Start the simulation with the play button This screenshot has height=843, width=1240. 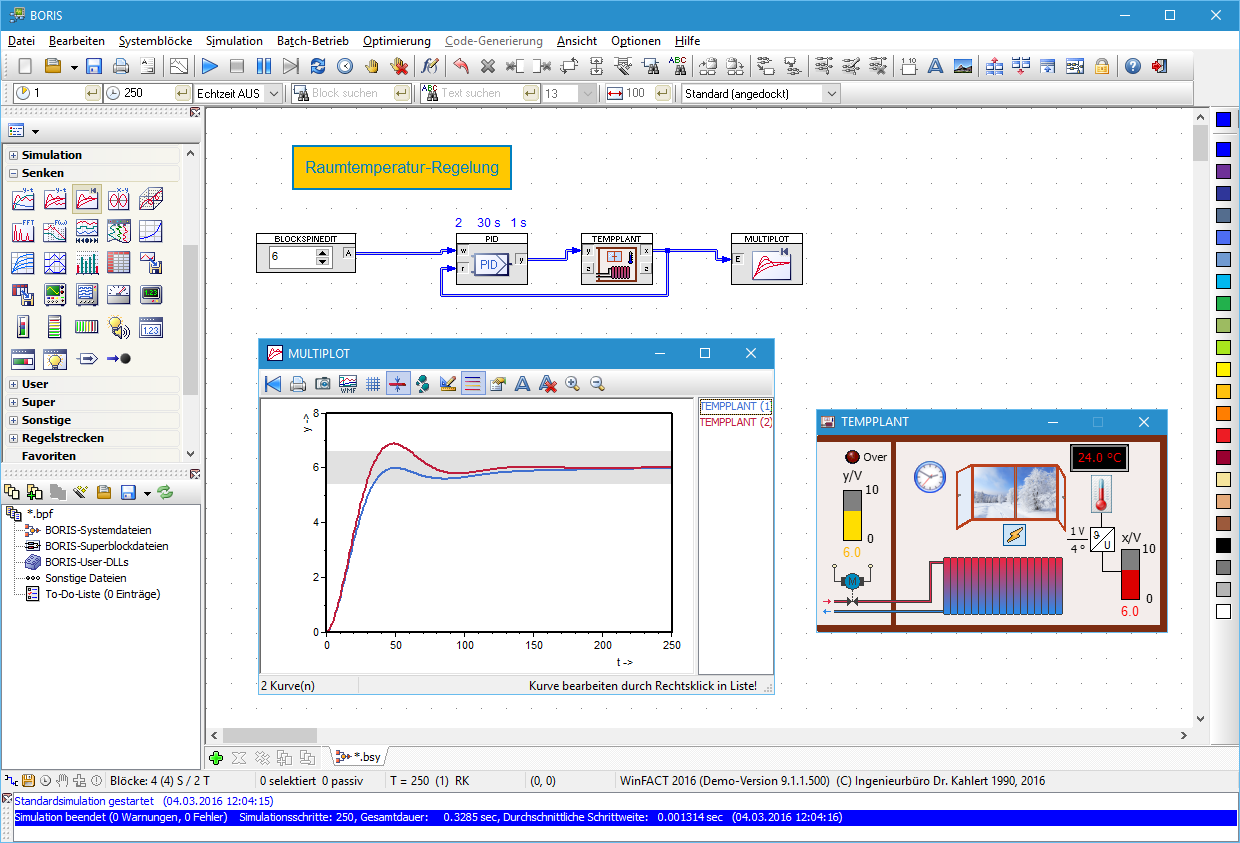[x=209, y=66]
